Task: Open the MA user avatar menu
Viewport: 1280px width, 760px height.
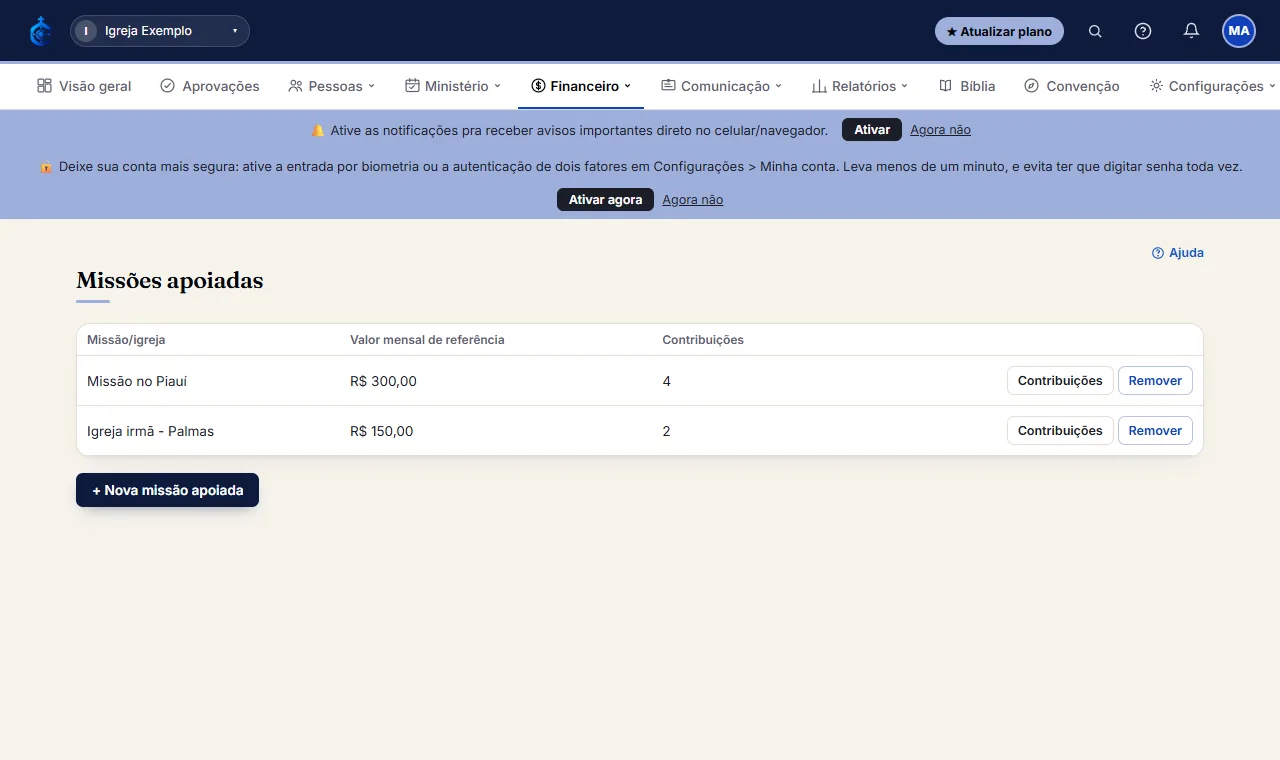Action: [x=1239, y=31]
